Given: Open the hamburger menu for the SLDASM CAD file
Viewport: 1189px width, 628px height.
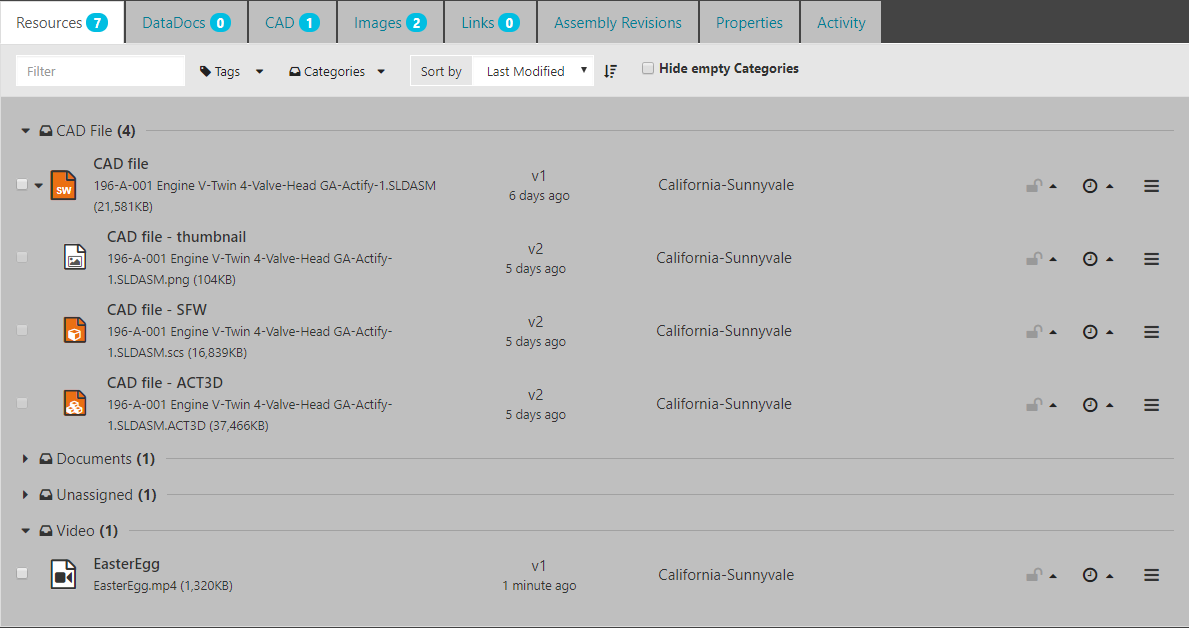Looking at the screenshot, I should [1151, 186].
